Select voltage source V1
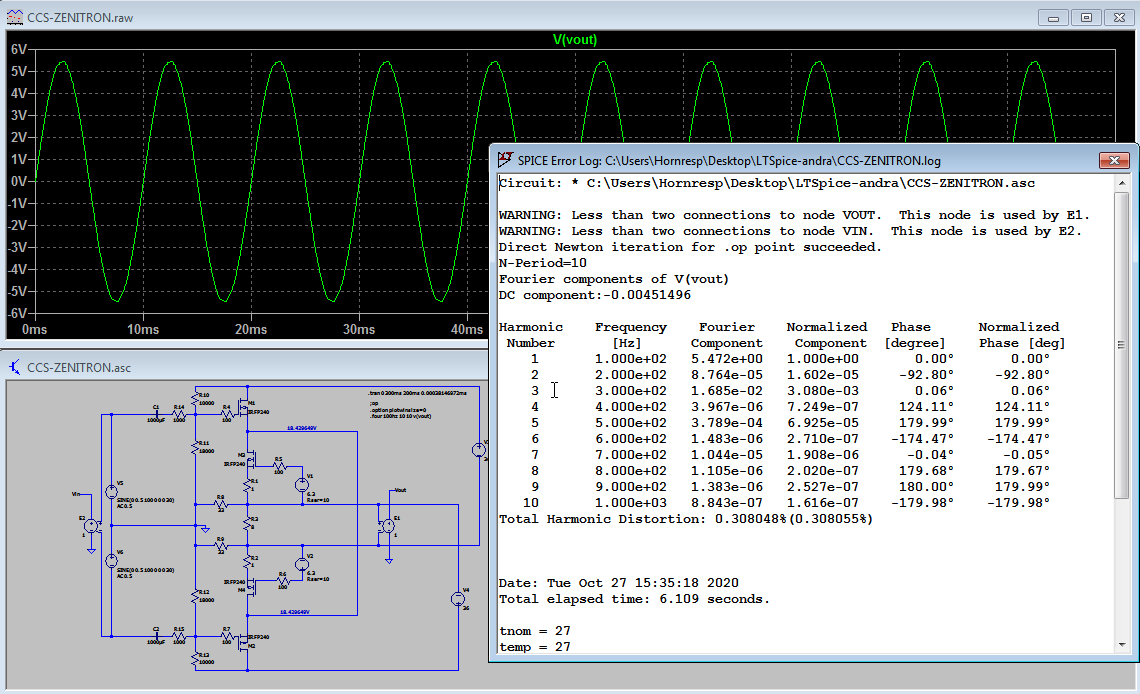This screenshot has width=1140, height=694. pos(302,485)
